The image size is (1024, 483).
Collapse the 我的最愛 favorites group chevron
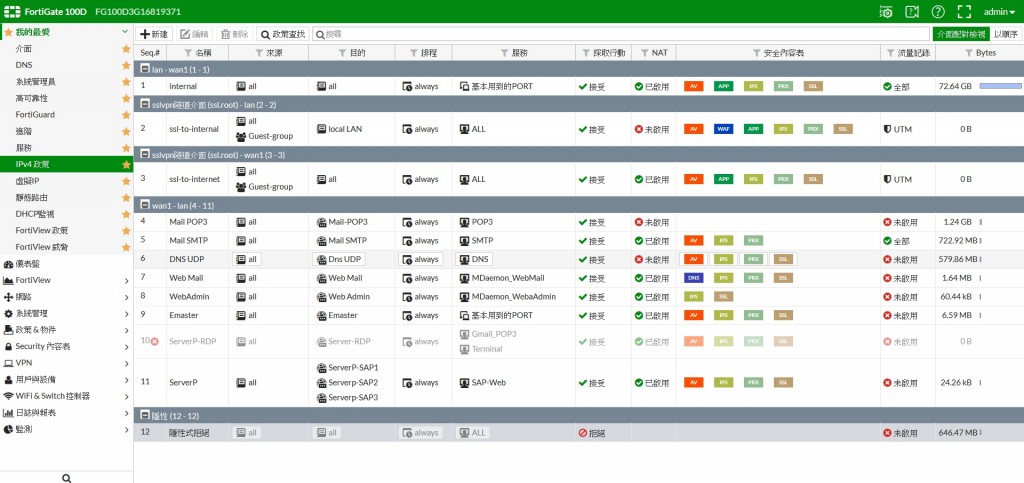pos(125,32)
